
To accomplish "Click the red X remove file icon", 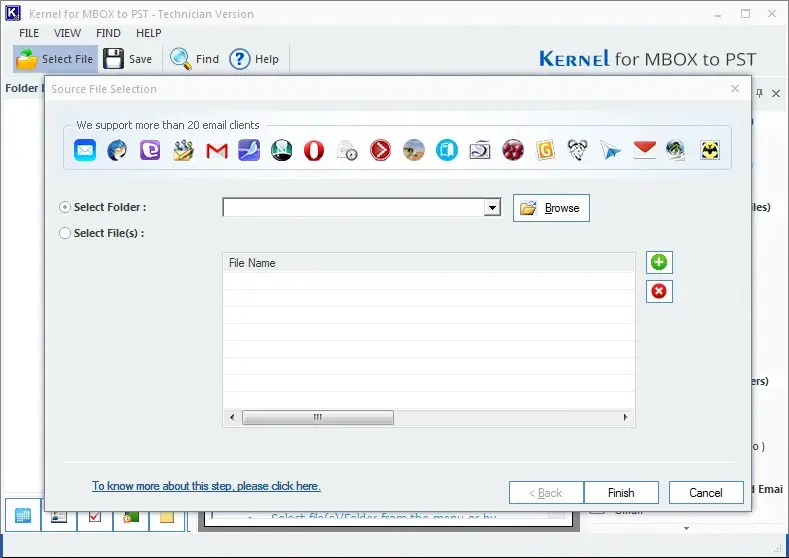I will point(659,291).
